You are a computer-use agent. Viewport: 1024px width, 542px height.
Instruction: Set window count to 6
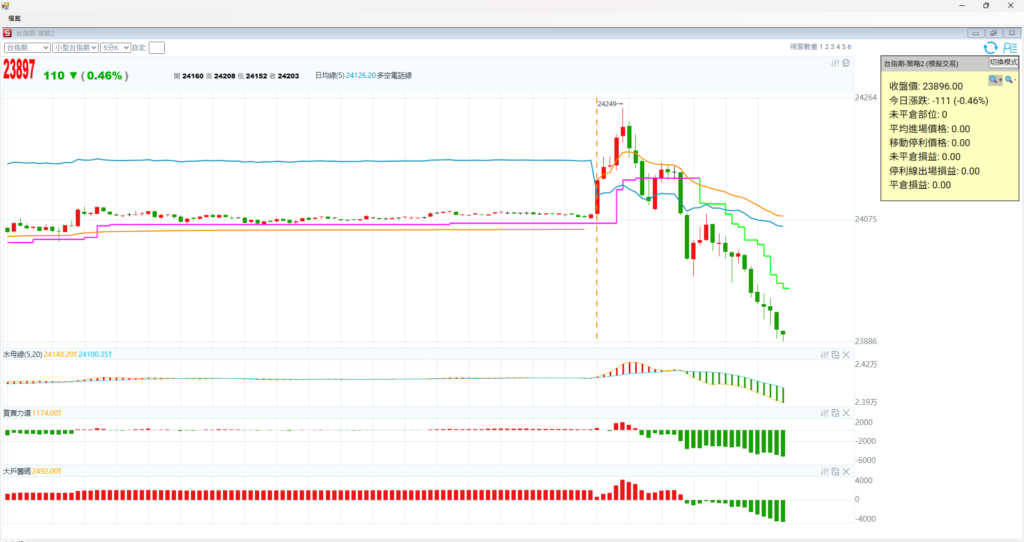point(850,47)
